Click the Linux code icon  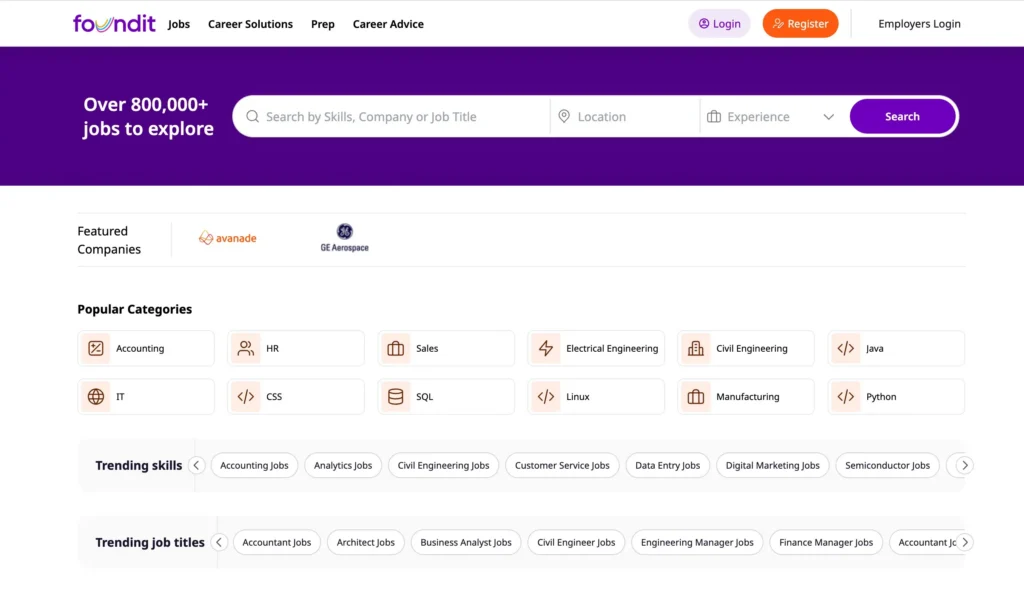point(546,397)
